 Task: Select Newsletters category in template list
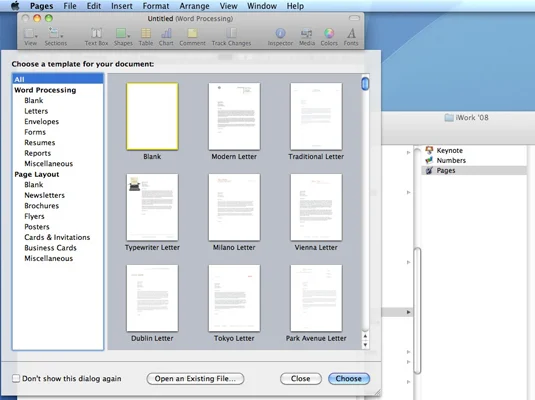coord(44,195)
